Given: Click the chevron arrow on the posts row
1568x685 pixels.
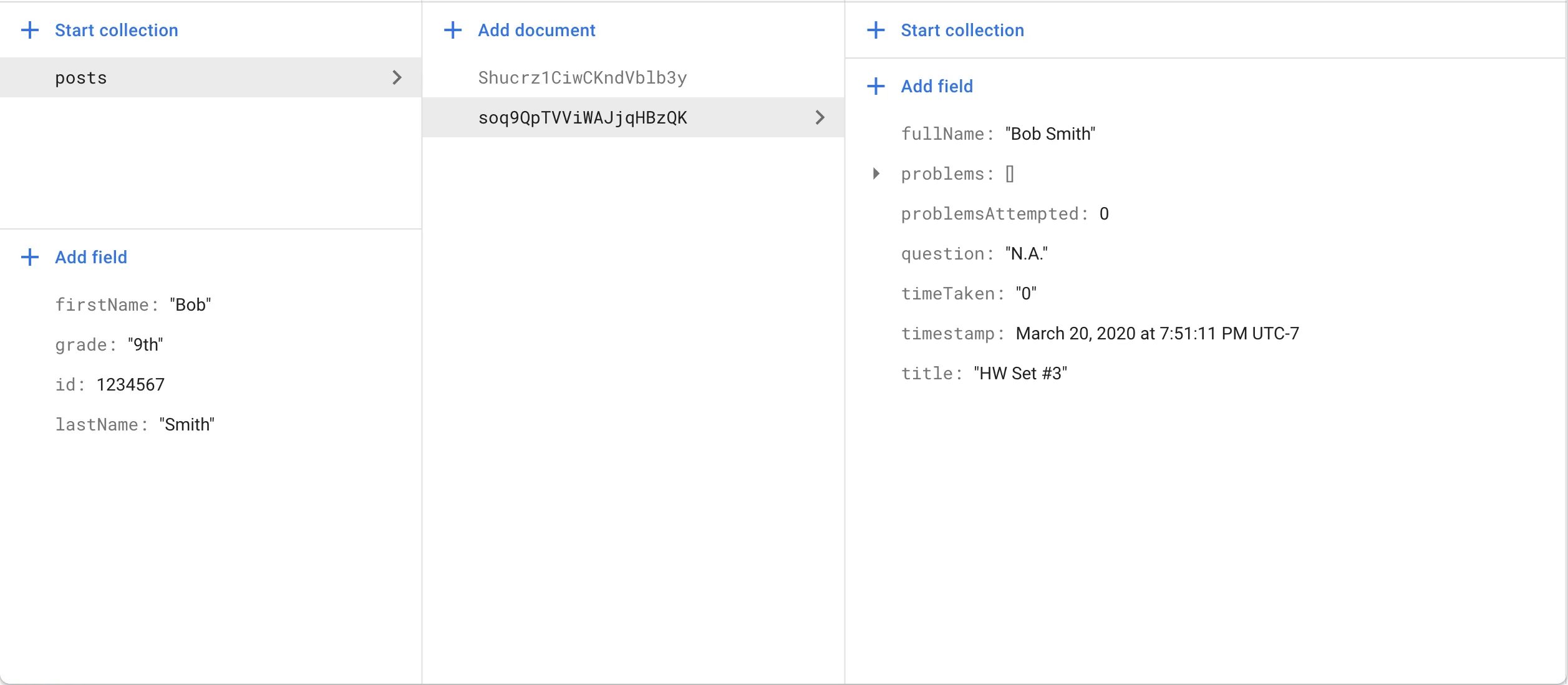Looking at the screenshot, I should pyautogui.click(x=397, y=77).
